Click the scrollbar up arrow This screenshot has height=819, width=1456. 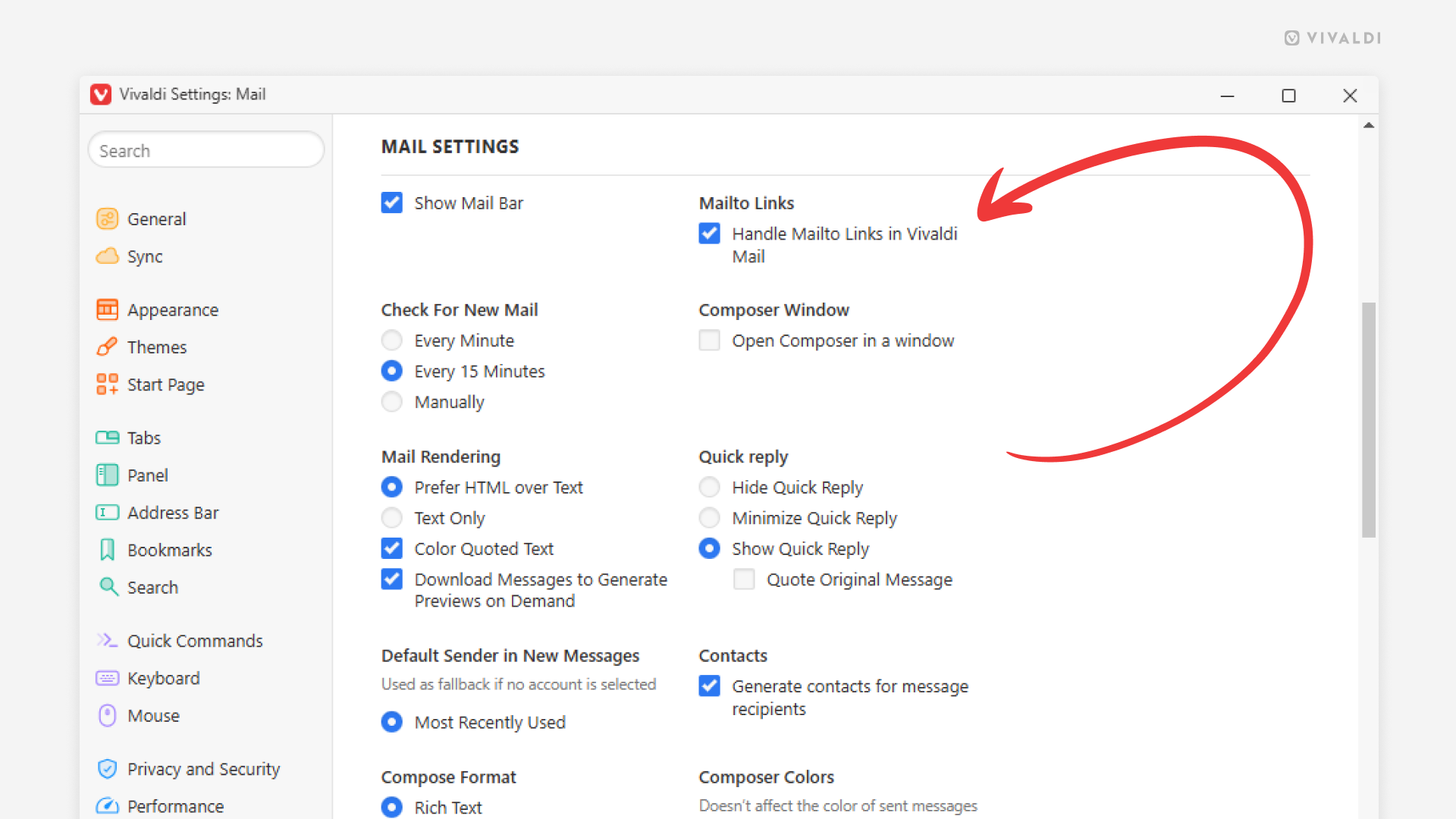pyautogui.click(x=1369, y=126)
